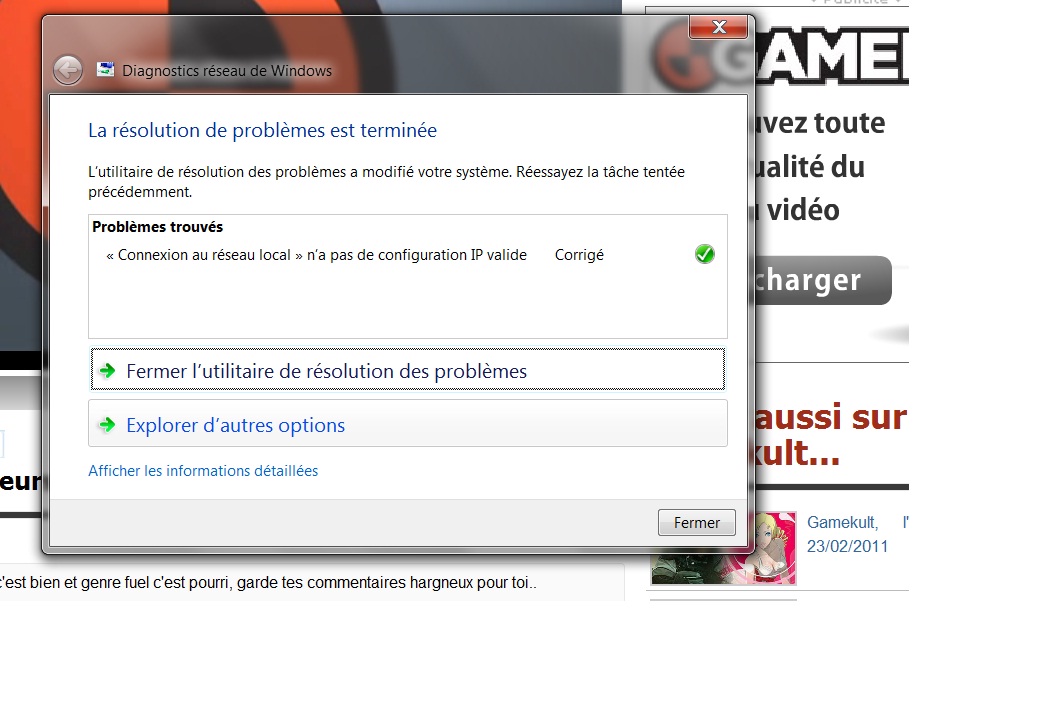The height and width of the screenshot is (728, 1055).
Task: Click the Problèmes trouvés list header
Action: click(x=156, y=227)
